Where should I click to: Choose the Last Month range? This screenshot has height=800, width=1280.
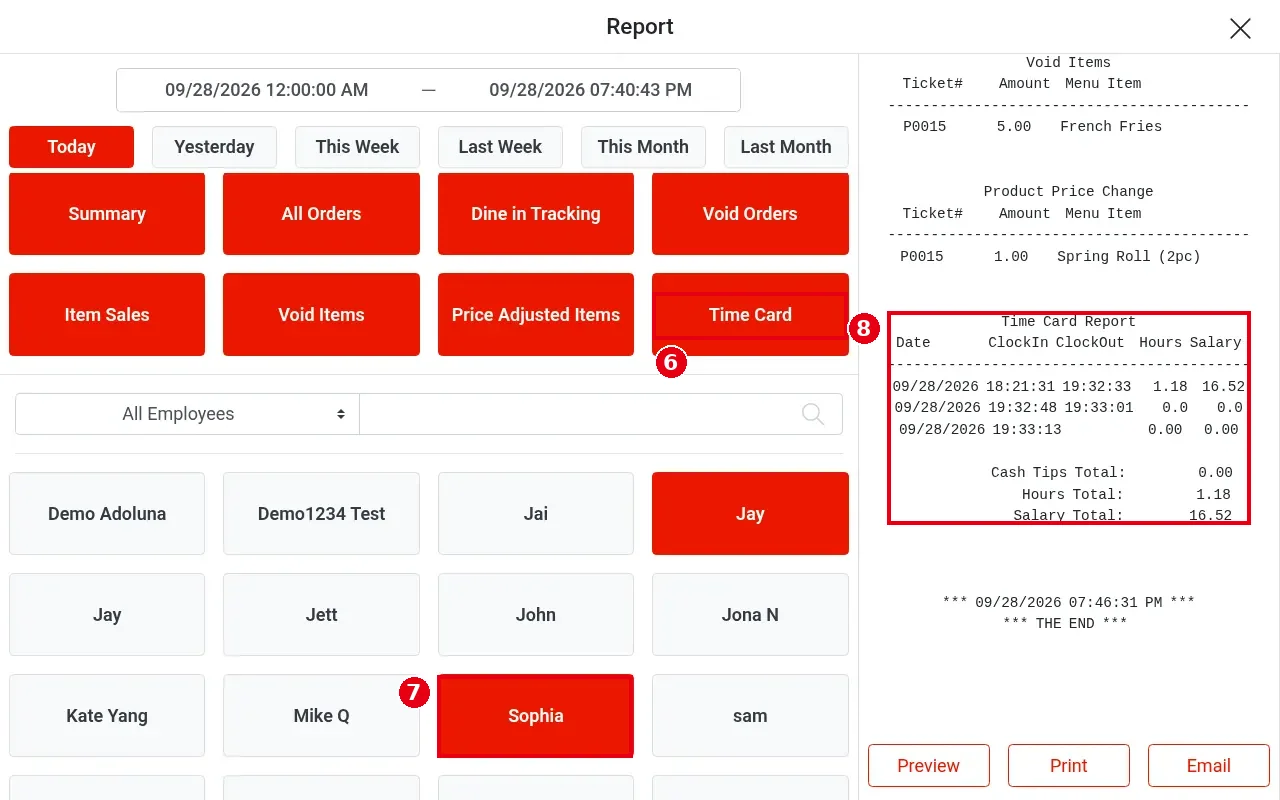click(786, 147)
